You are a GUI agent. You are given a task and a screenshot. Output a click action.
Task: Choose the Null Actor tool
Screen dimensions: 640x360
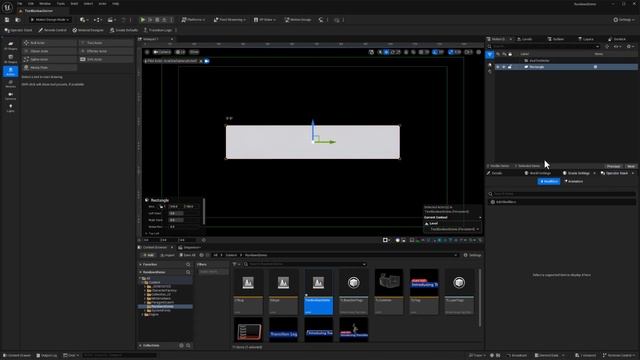(x=49, y=43)
